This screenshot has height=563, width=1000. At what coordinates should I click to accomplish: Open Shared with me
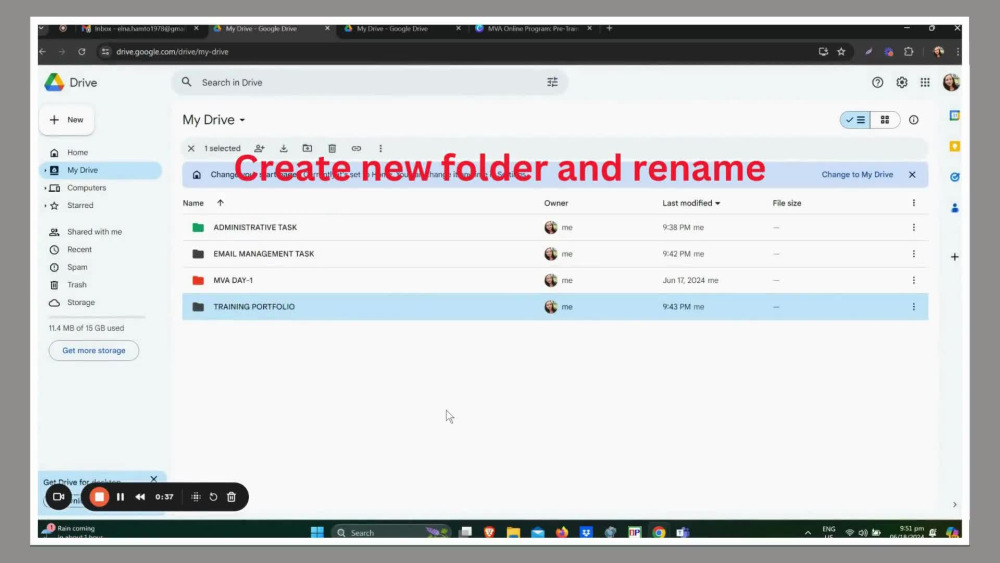tap(94, 232)
